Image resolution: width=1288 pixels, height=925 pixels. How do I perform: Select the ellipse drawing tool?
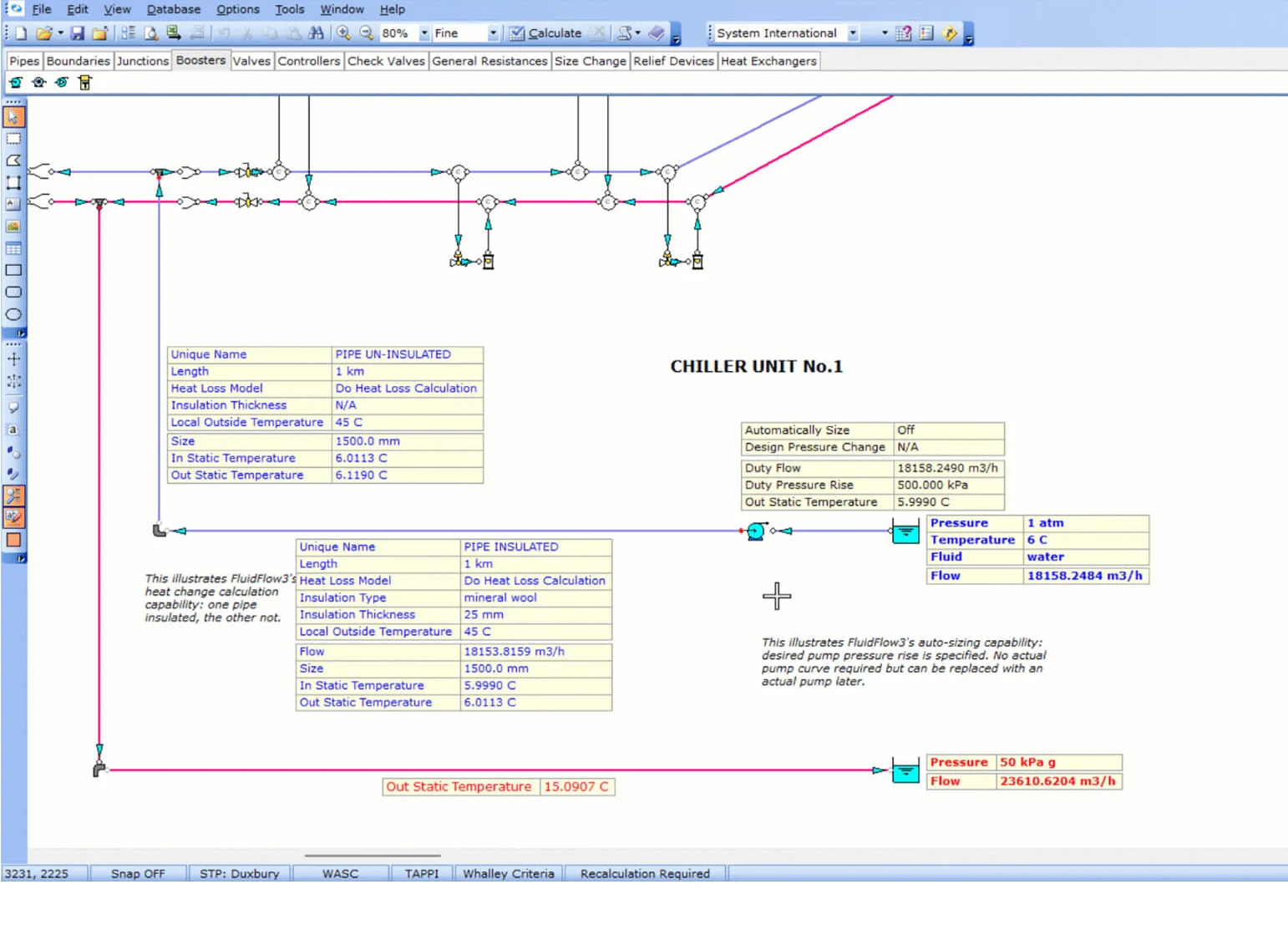point(13,315)
